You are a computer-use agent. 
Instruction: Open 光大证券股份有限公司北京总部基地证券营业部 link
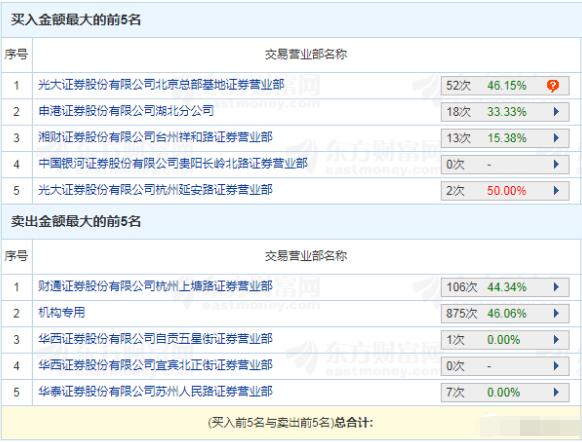click(x=161, y=85)
